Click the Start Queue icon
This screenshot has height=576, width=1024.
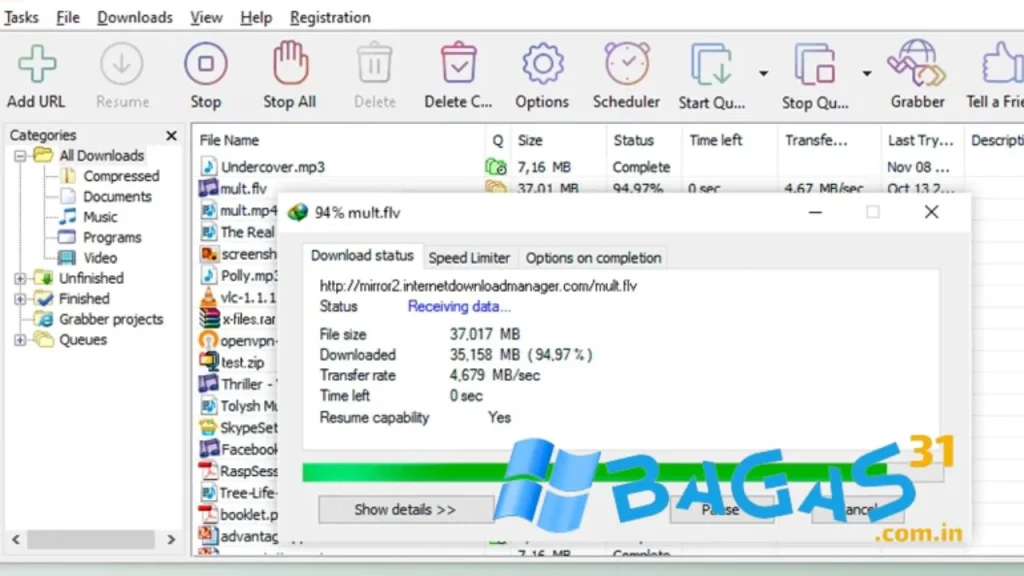click(711, 64)
